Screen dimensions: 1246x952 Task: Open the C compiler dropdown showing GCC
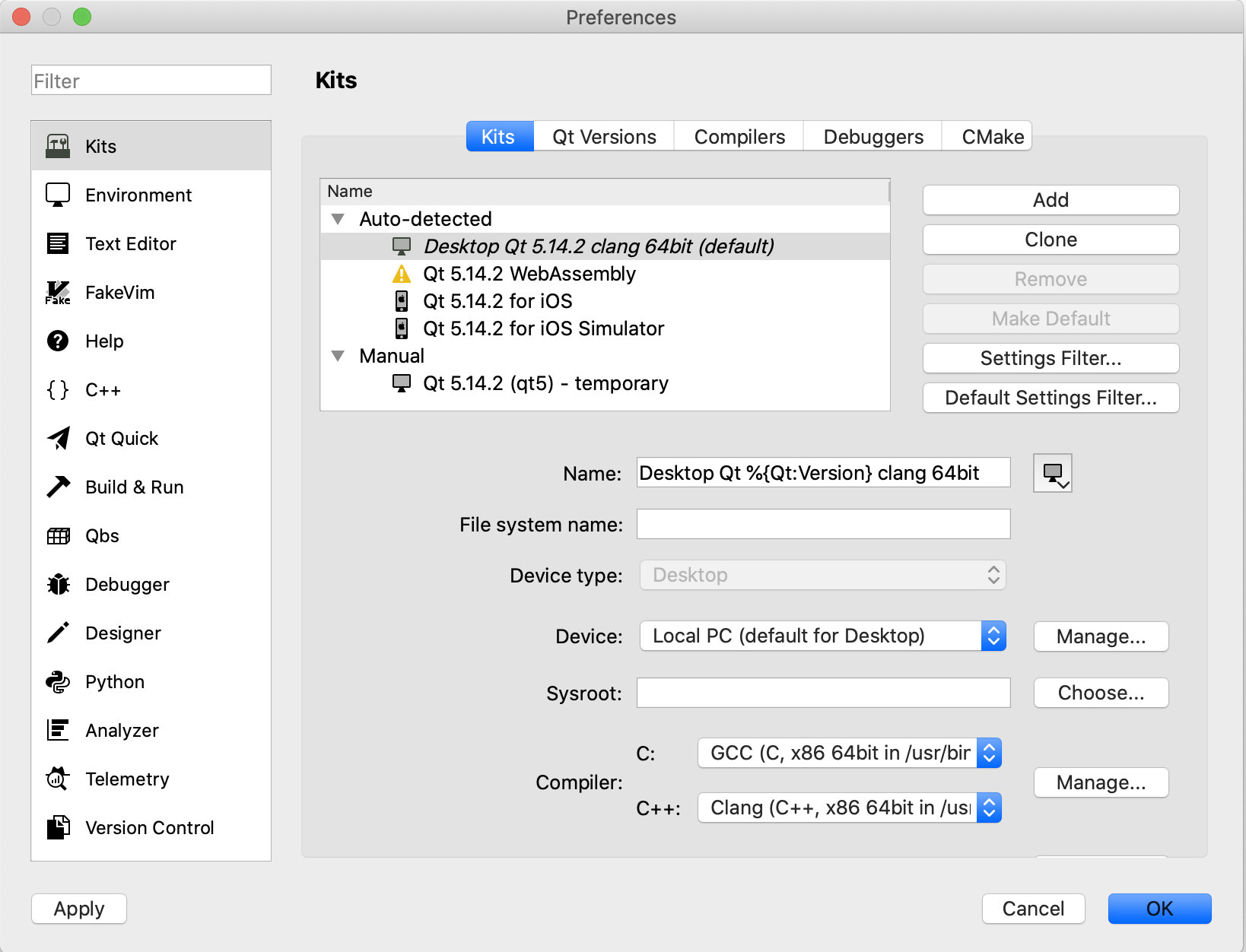(850, 753)
